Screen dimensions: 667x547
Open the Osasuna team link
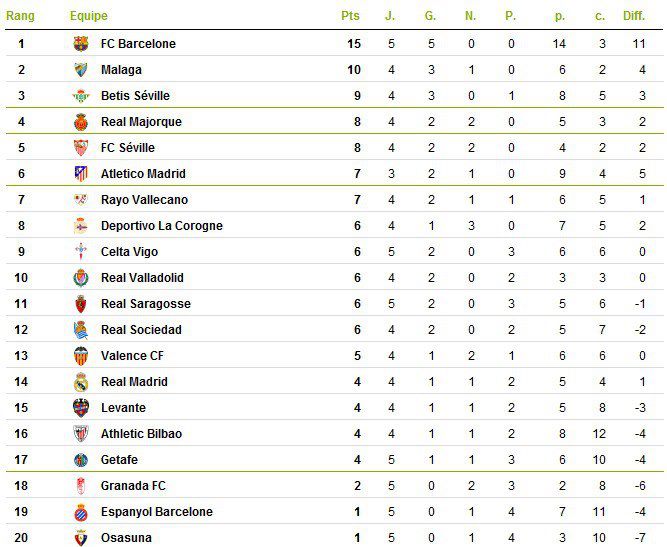(126, 538)
